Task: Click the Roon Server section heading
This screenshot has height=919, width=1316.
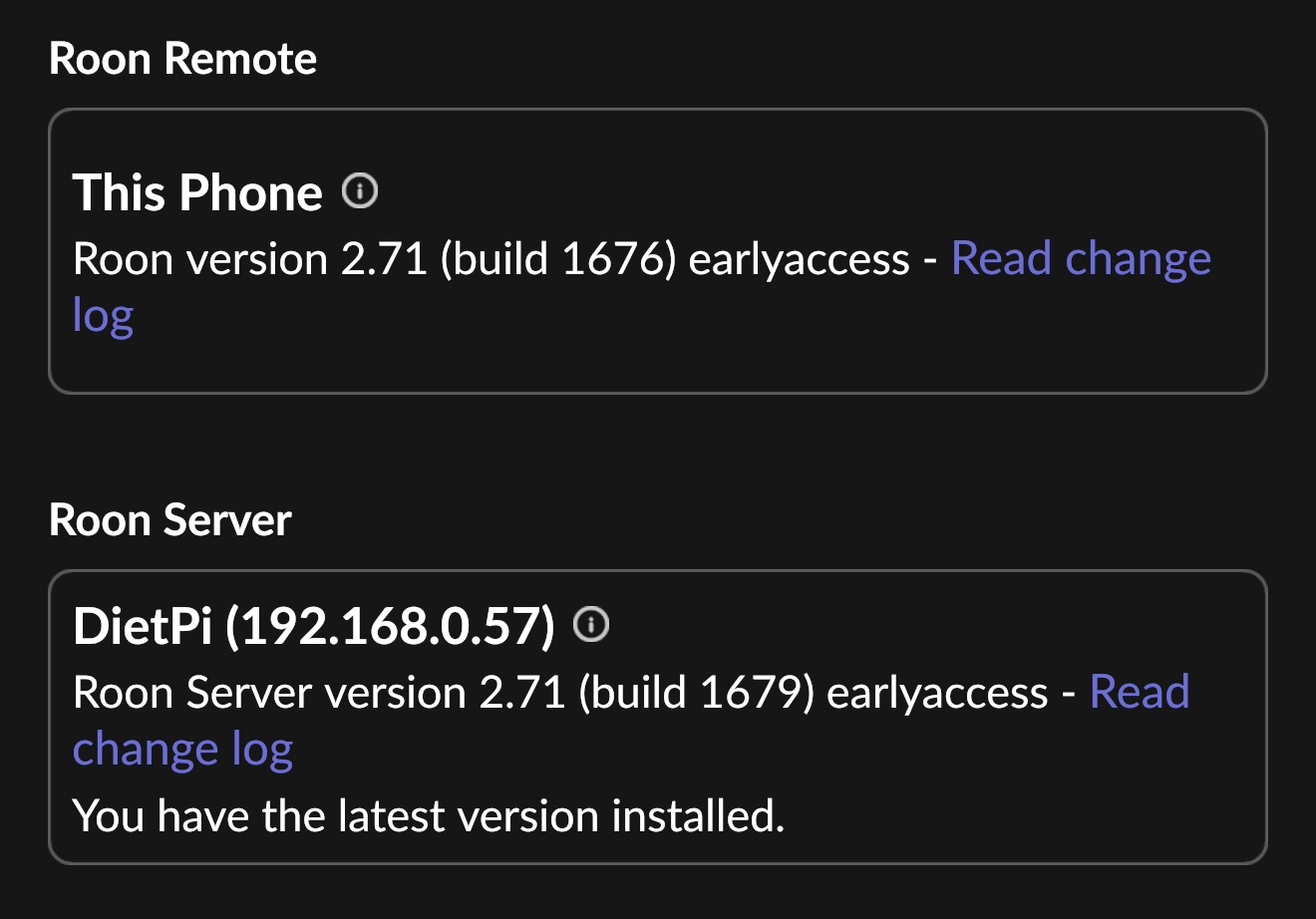Action: pyautogui.click(x=169, y=520)
